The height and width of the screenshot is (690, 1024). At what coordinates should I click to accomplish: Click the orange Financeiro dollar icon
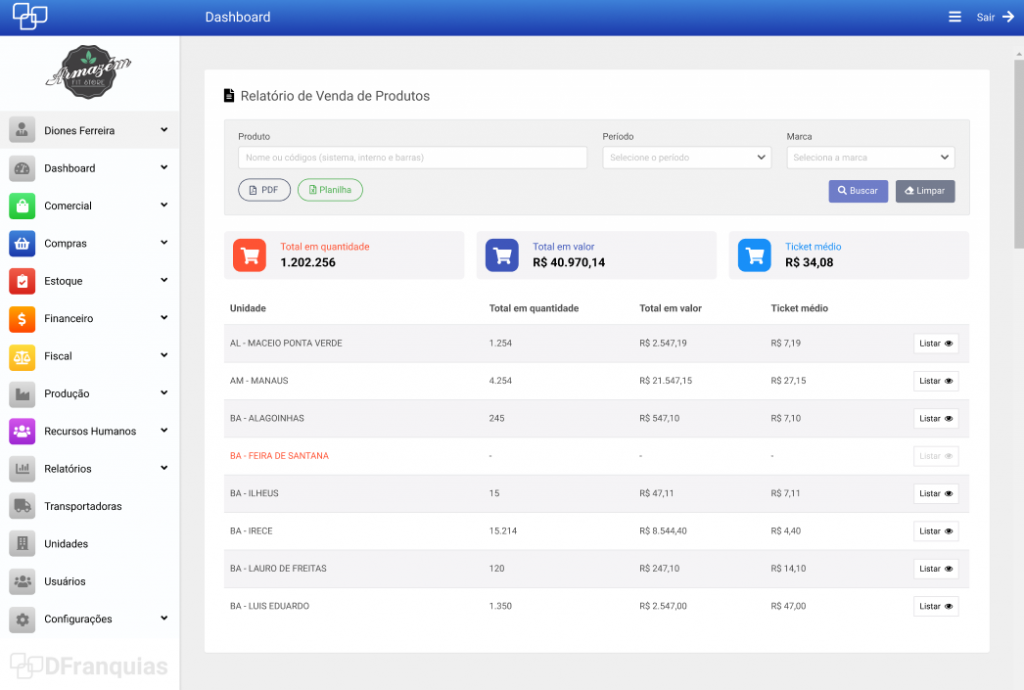(22, 319)
